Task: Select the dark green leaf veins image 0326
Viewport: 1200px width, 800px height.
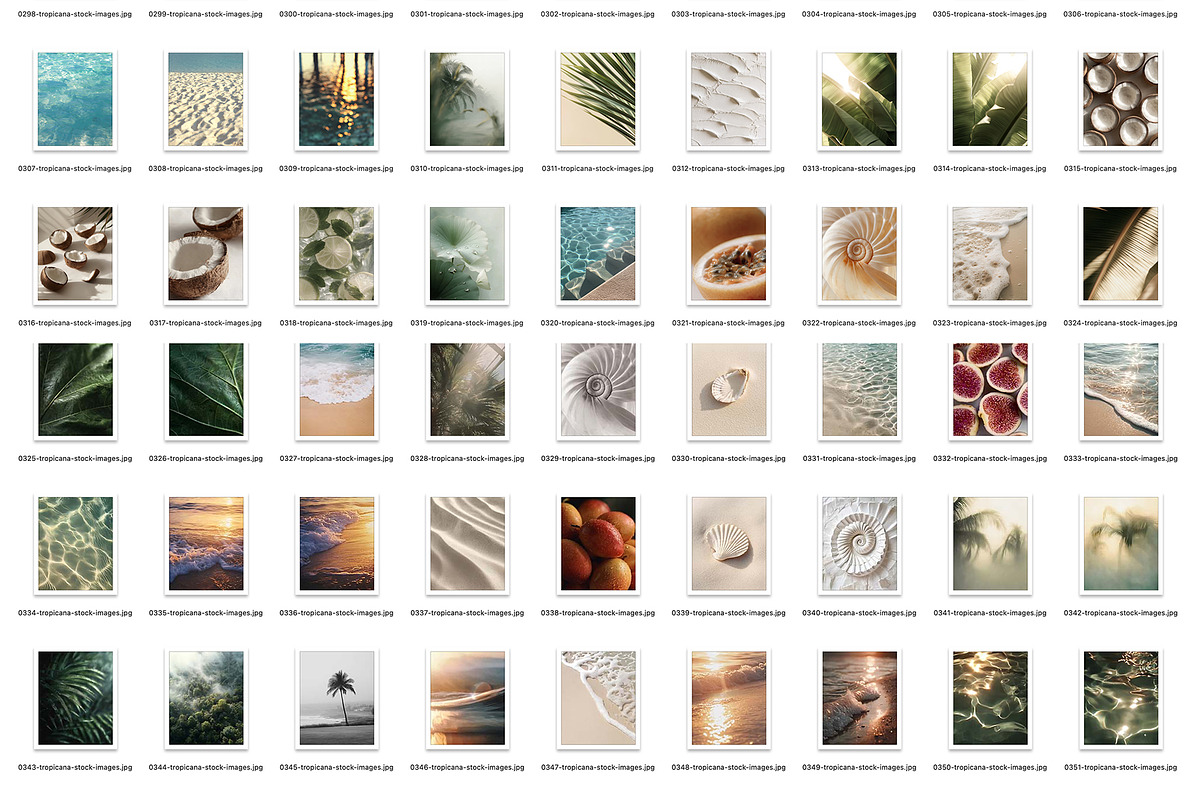Action: pos(206,389)
